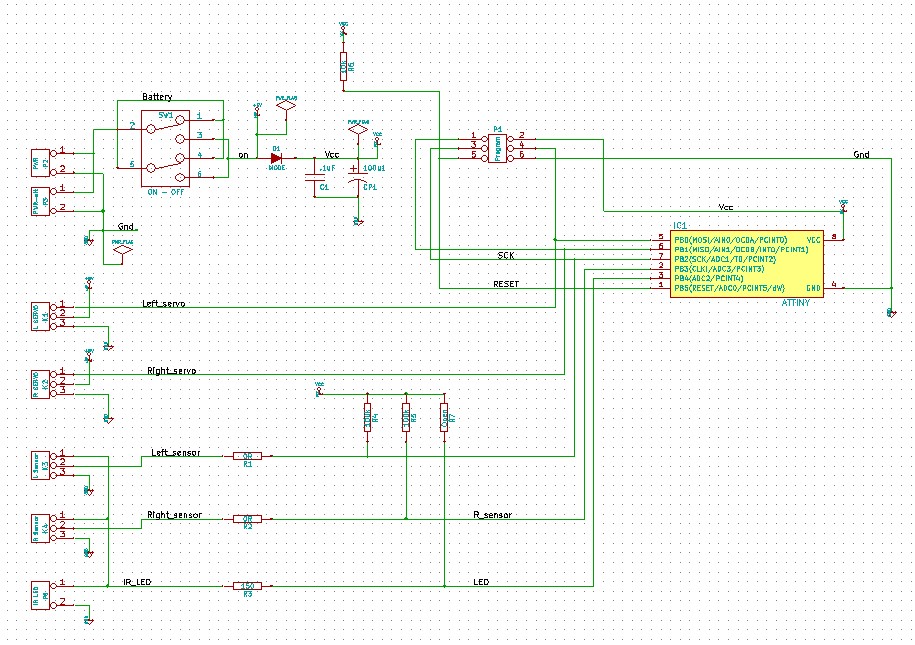Select the 150 ohm resistor R3
Viewport: 915px width, 645px height.
(x=247, y=584)
